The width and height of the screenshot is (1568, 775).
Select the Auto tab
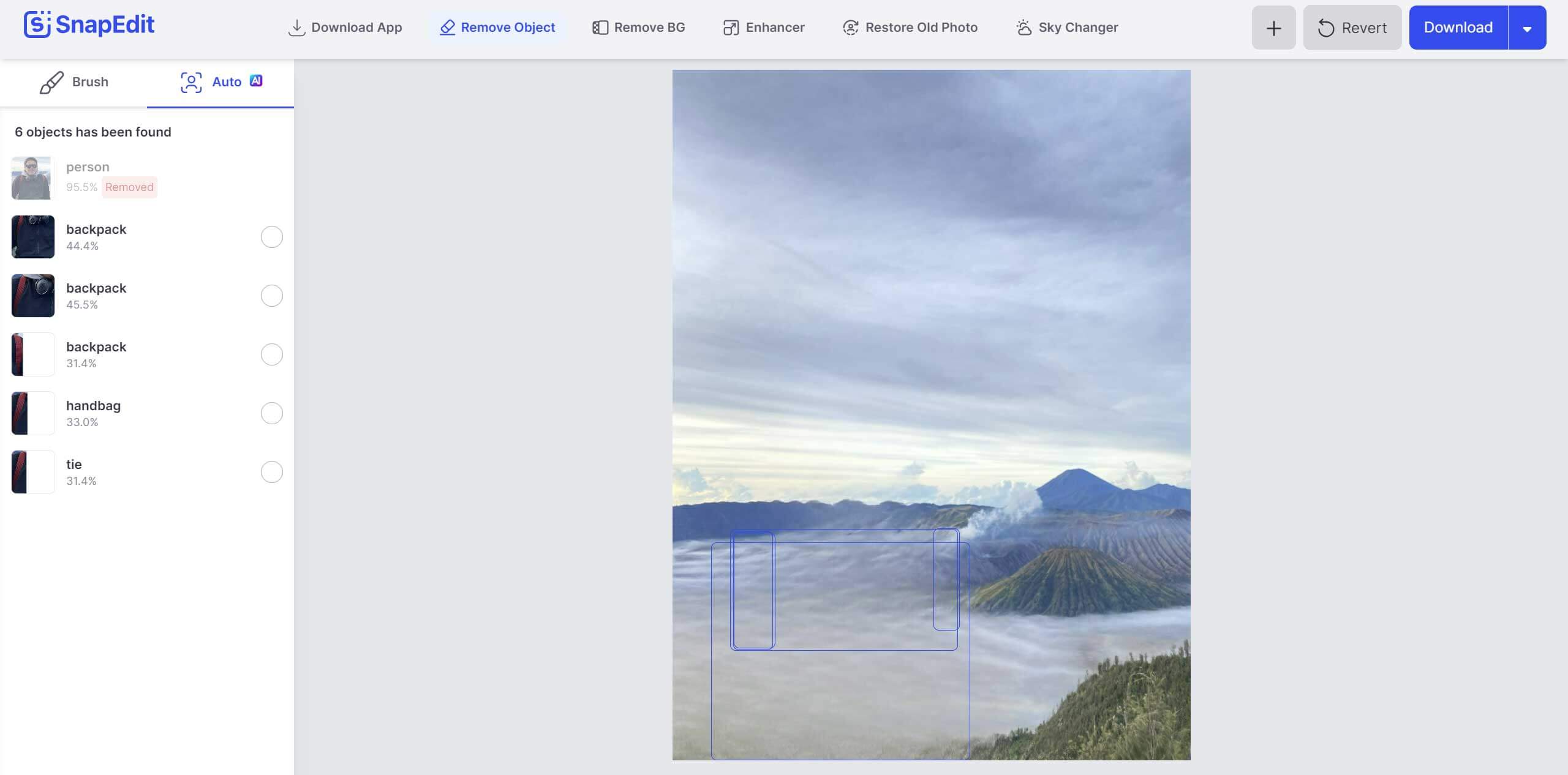pos(220,82)
